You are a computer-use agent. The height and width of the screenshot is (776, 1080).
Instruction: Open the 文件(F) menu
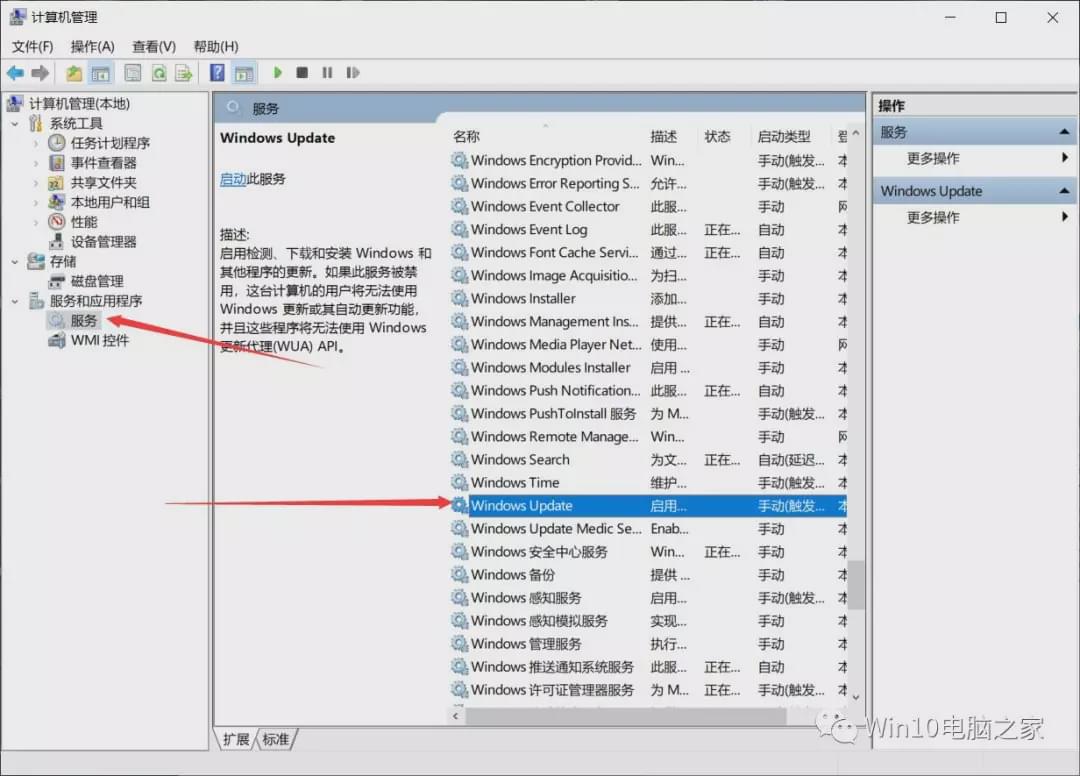32,46
